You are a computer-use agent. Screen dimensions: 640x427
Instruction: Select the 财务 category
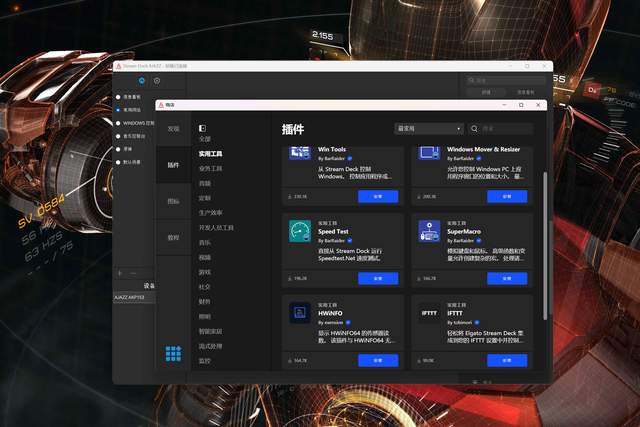pyautogui.click(x=205, y=301)
